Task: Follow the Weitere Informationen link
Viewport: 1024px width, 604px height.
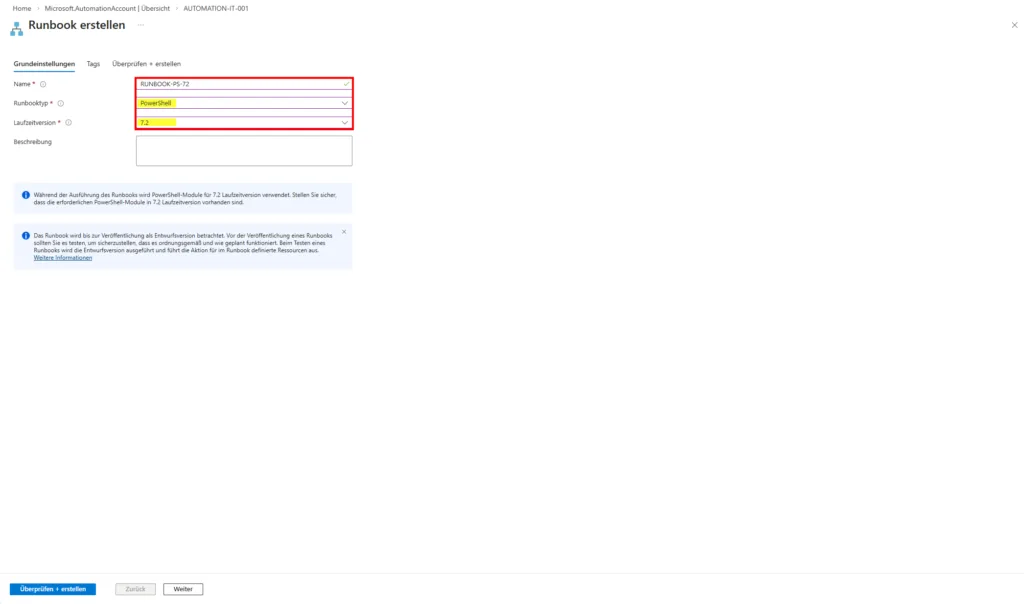Action: 63,258
